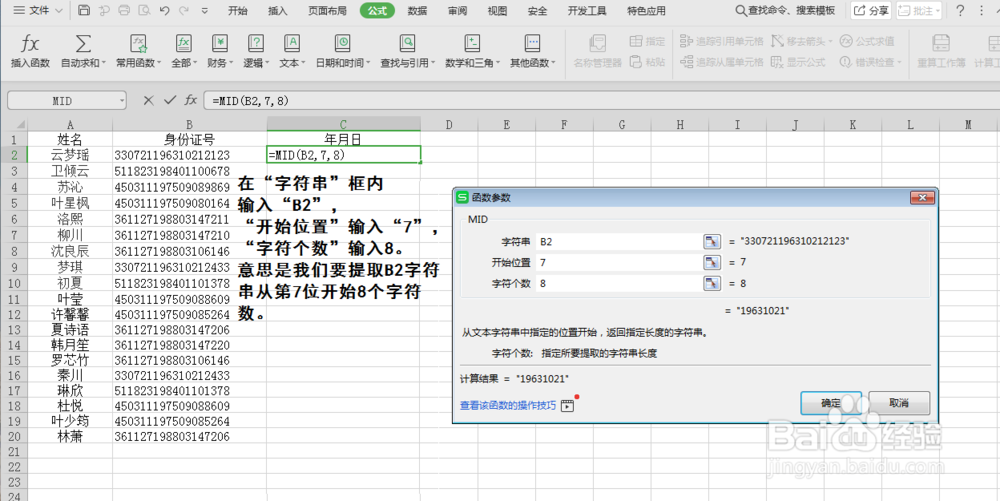Open the Financial (财务) functions icon

click(219, 43)
